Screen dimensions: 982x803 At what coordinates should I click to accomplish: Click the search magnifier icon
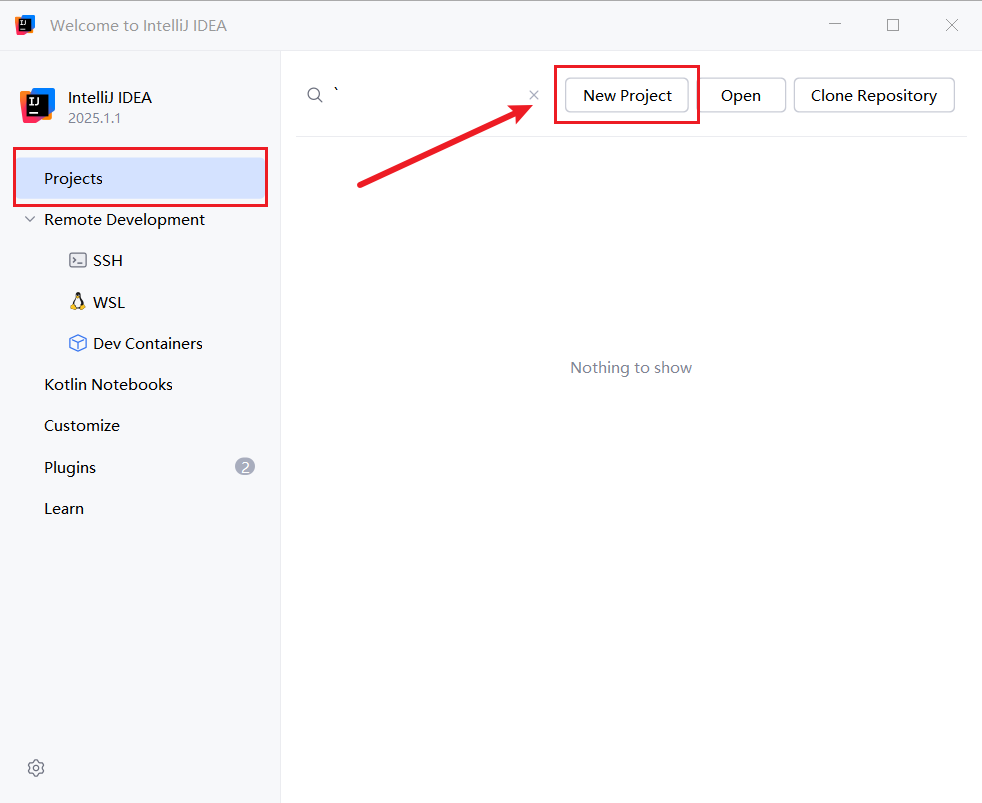coord(314,95)
